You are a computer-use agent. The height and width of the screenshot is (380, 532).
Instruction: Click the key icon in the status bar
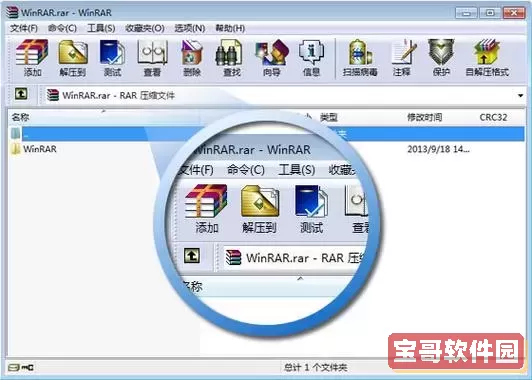(x=28, y=367)
